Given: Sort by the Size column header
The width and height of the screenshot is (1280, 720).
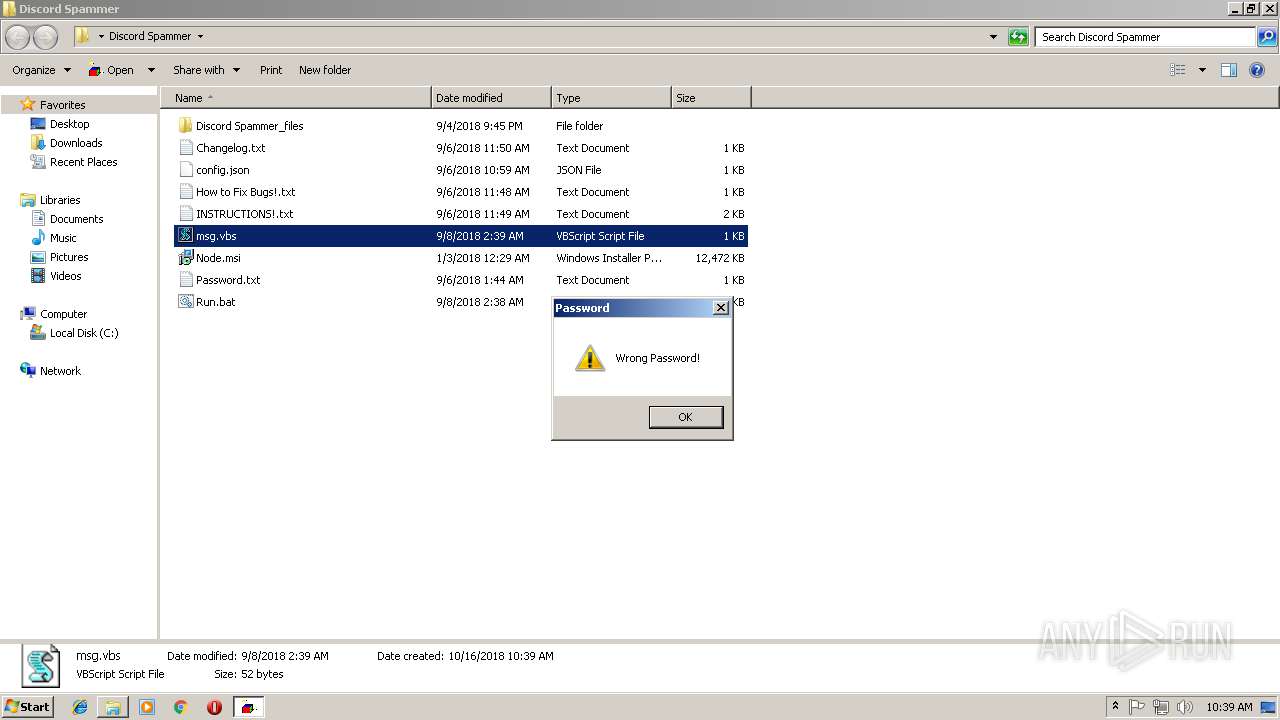Looking at the screenshot, I should 711,98.
